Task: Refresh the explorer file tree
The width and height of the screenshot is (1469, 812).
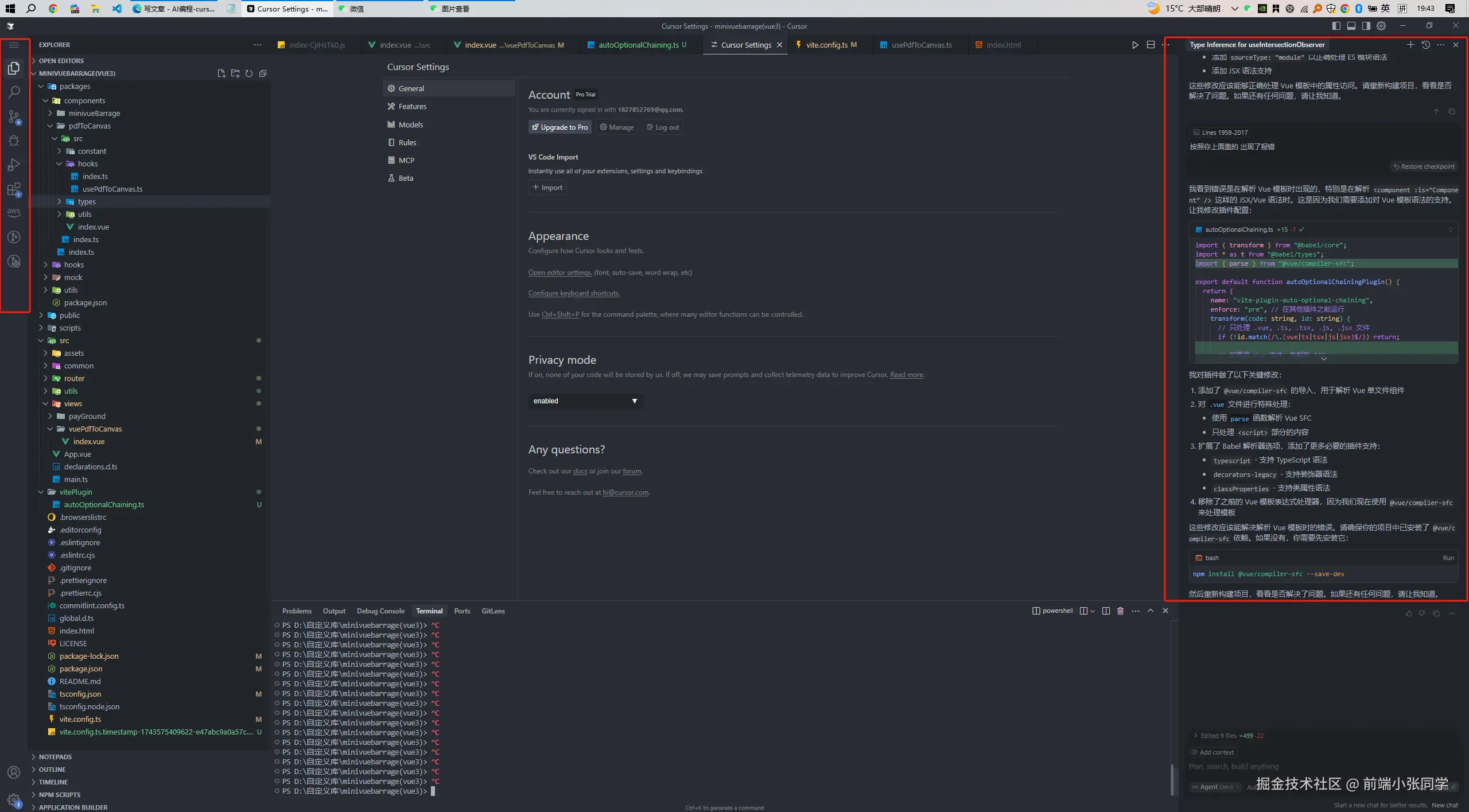Action: [249, 73]
